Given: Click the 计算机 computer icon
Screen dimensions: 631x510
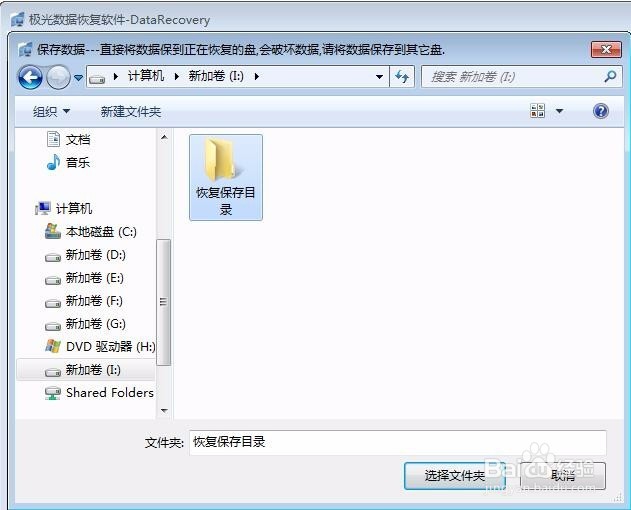Looking at the screenshot, I should pyautogui.click(x=43, y=209).
